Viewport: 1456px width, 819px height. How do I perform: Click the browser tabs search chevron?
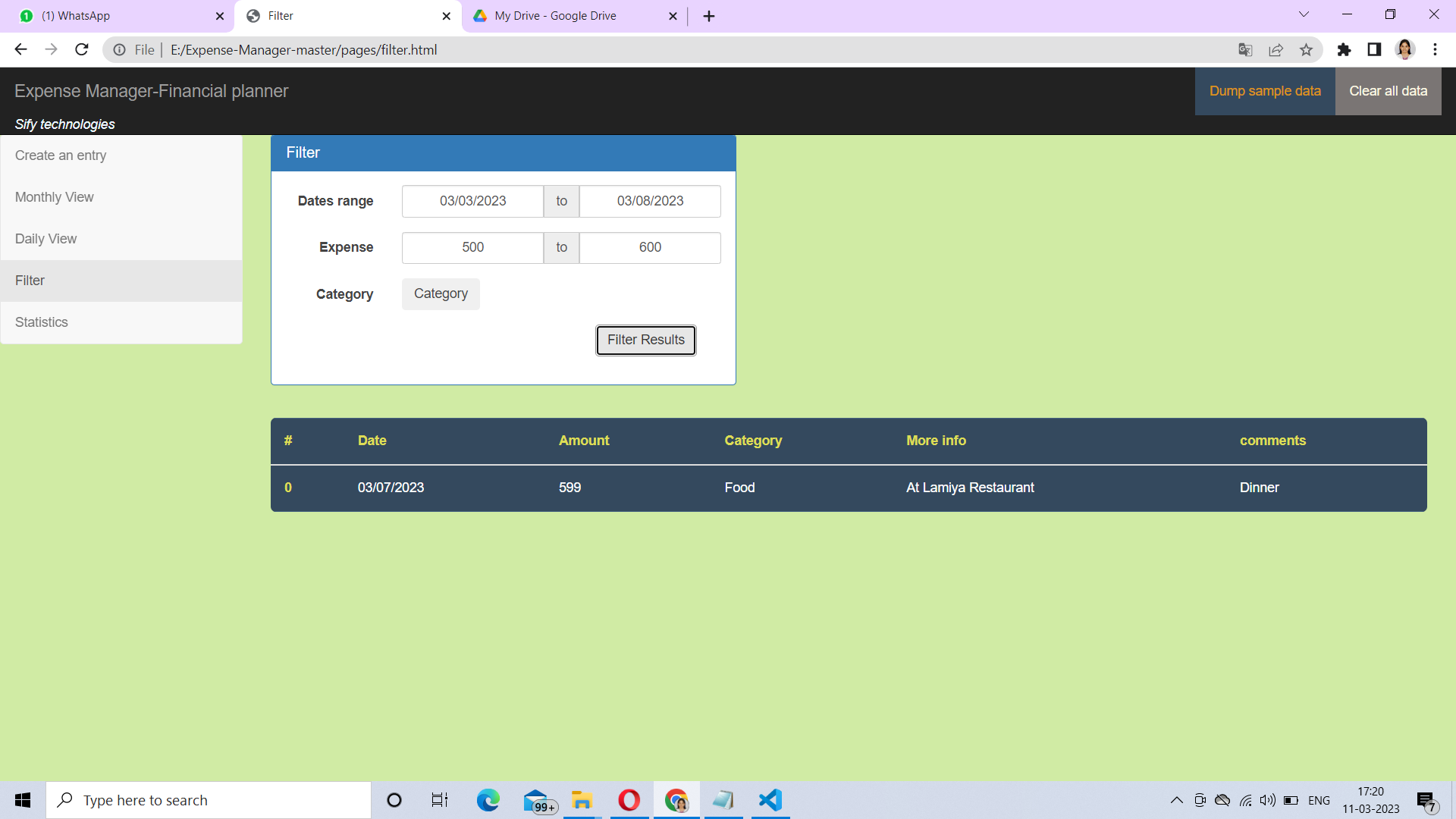[1303, 14]
